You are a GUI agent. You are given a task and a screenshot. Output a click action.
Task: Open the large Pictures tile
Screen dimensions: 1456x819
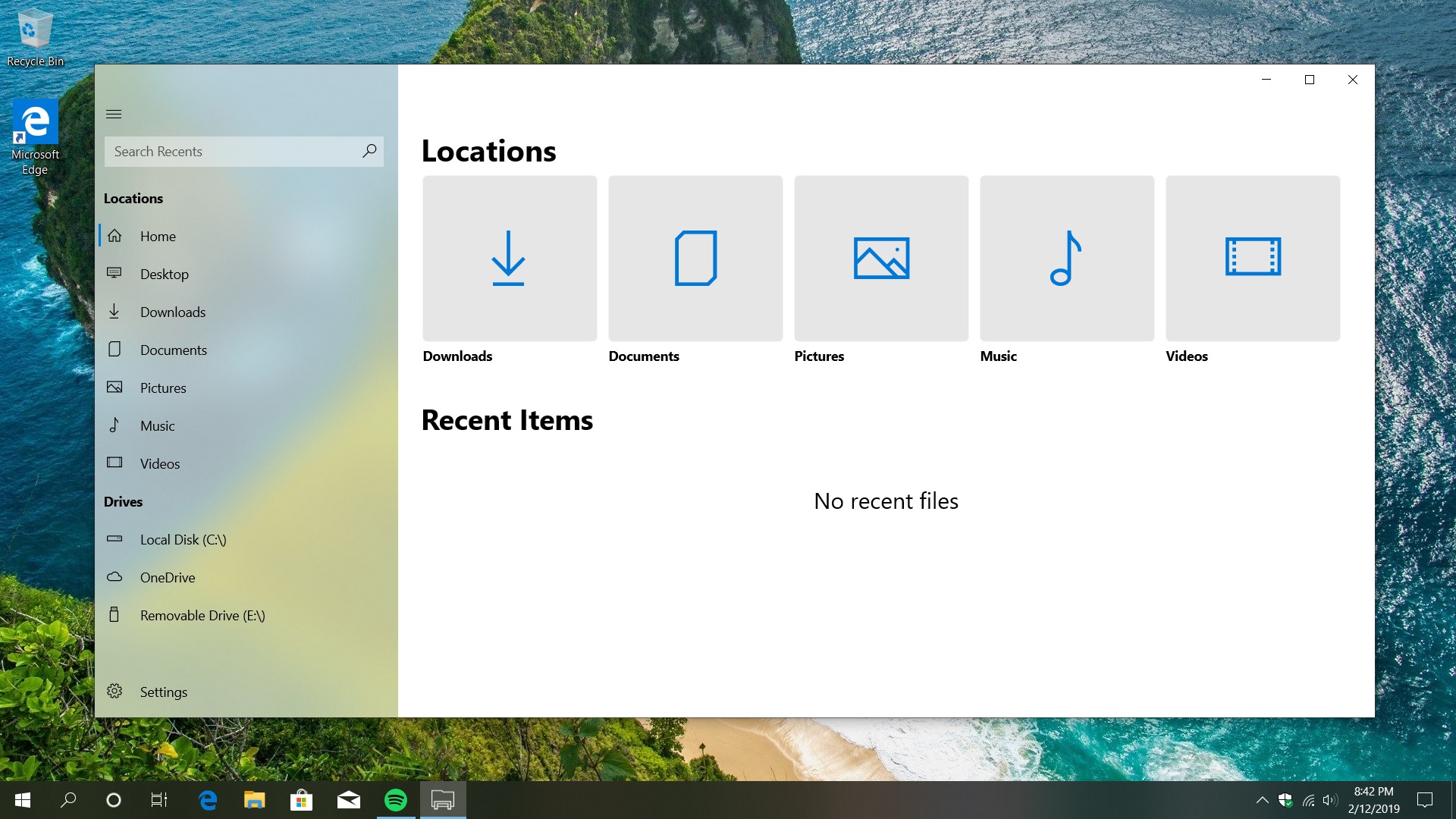881,259
